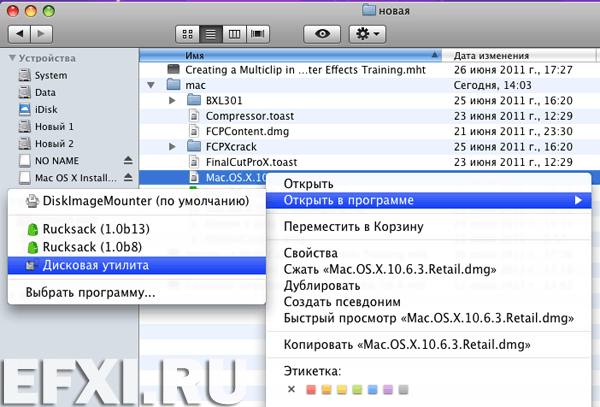
Task: Choose Выбрать программу…
Action: click(137, 293)
